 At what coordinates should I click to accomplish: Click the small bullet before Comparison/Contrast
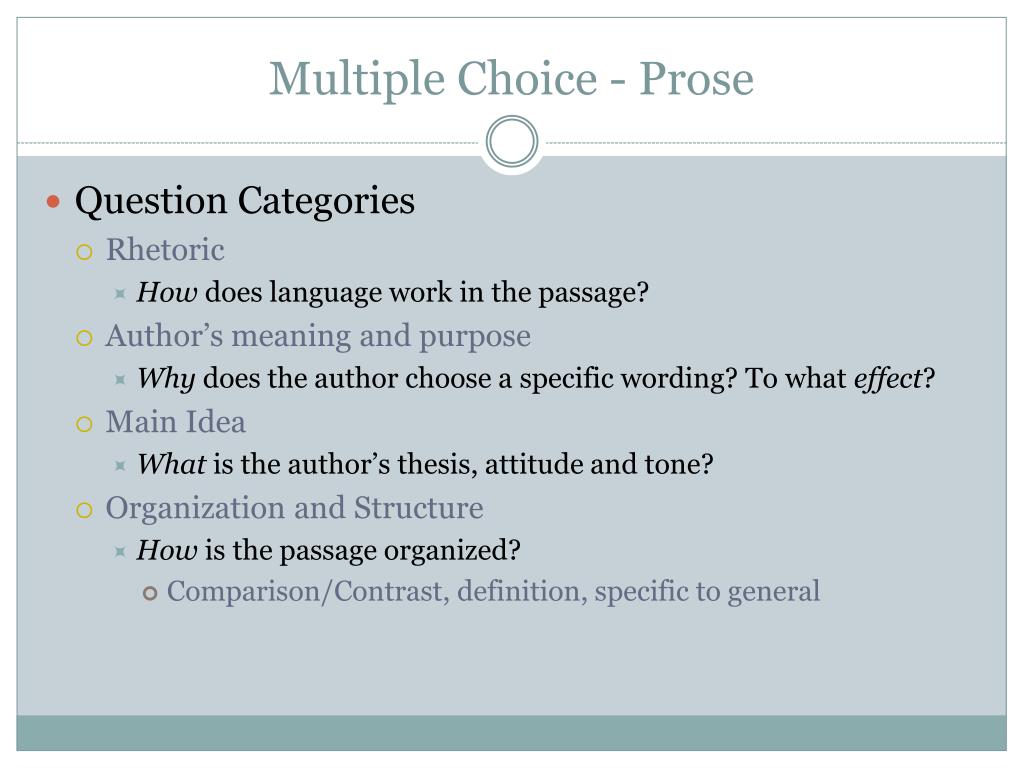150,594
